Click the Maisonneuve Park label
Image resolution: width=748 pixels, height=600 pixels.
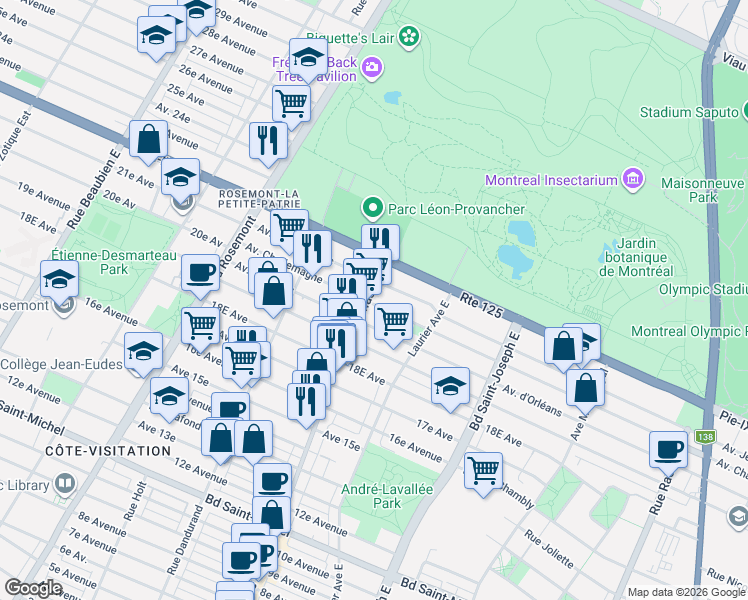coord(703,190)
